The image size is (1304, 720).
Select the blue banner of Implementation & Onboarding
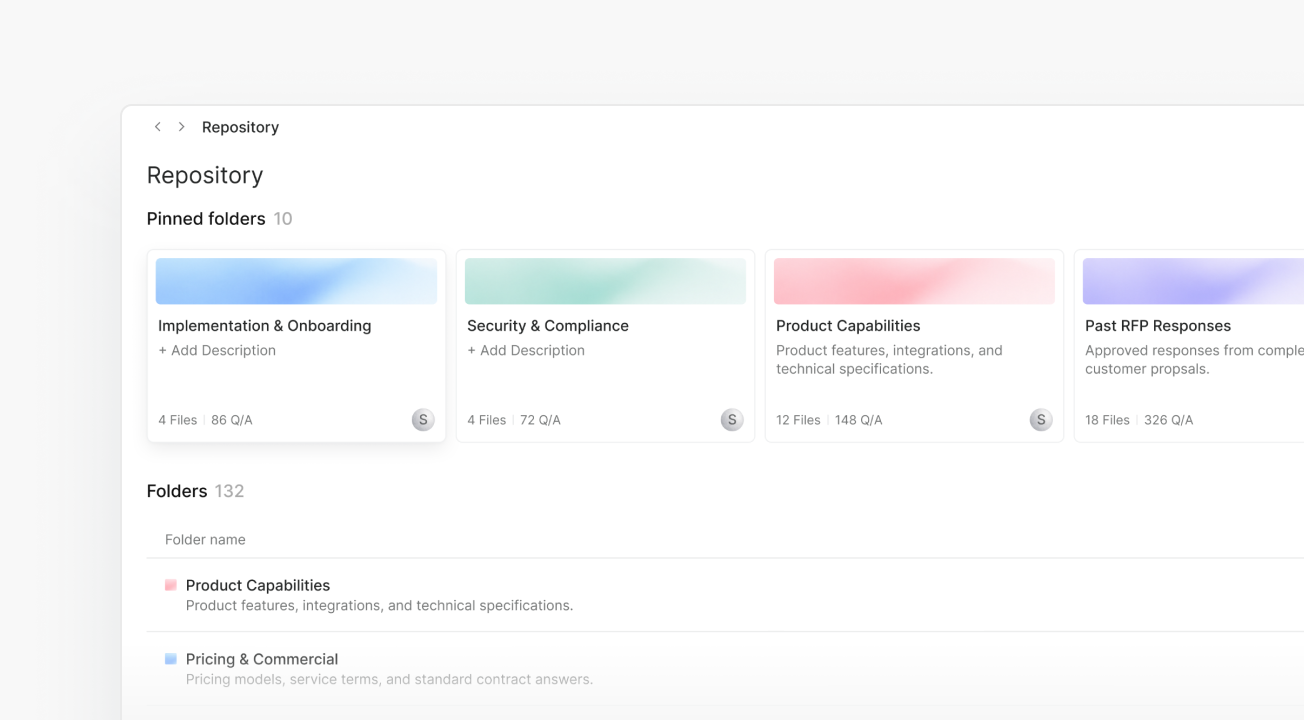click(x=296, y=281)
